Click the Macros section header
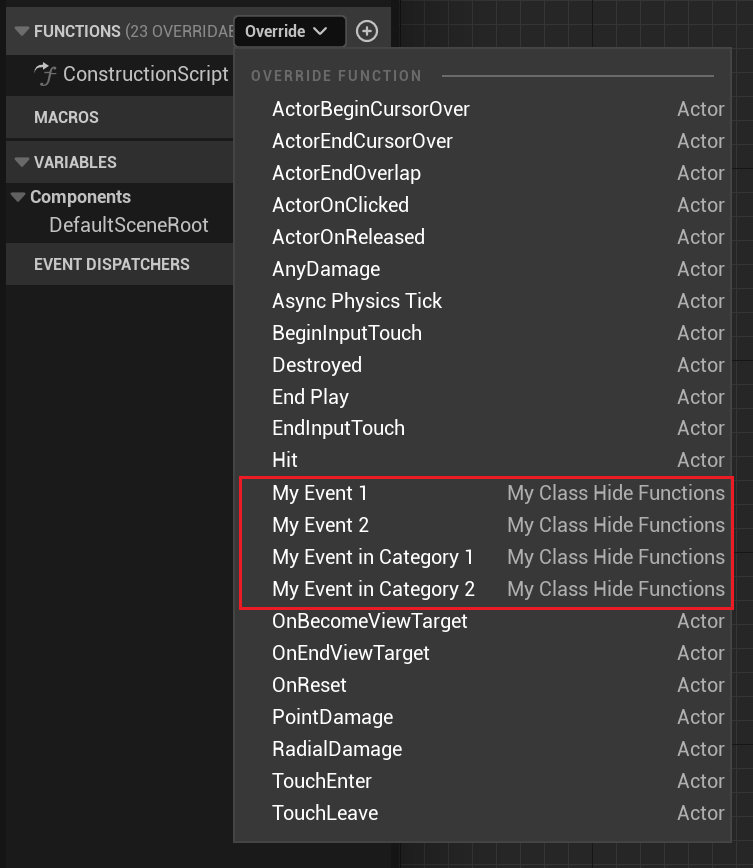This screenshot has width=753, height=868. click(x=66, y=117)
